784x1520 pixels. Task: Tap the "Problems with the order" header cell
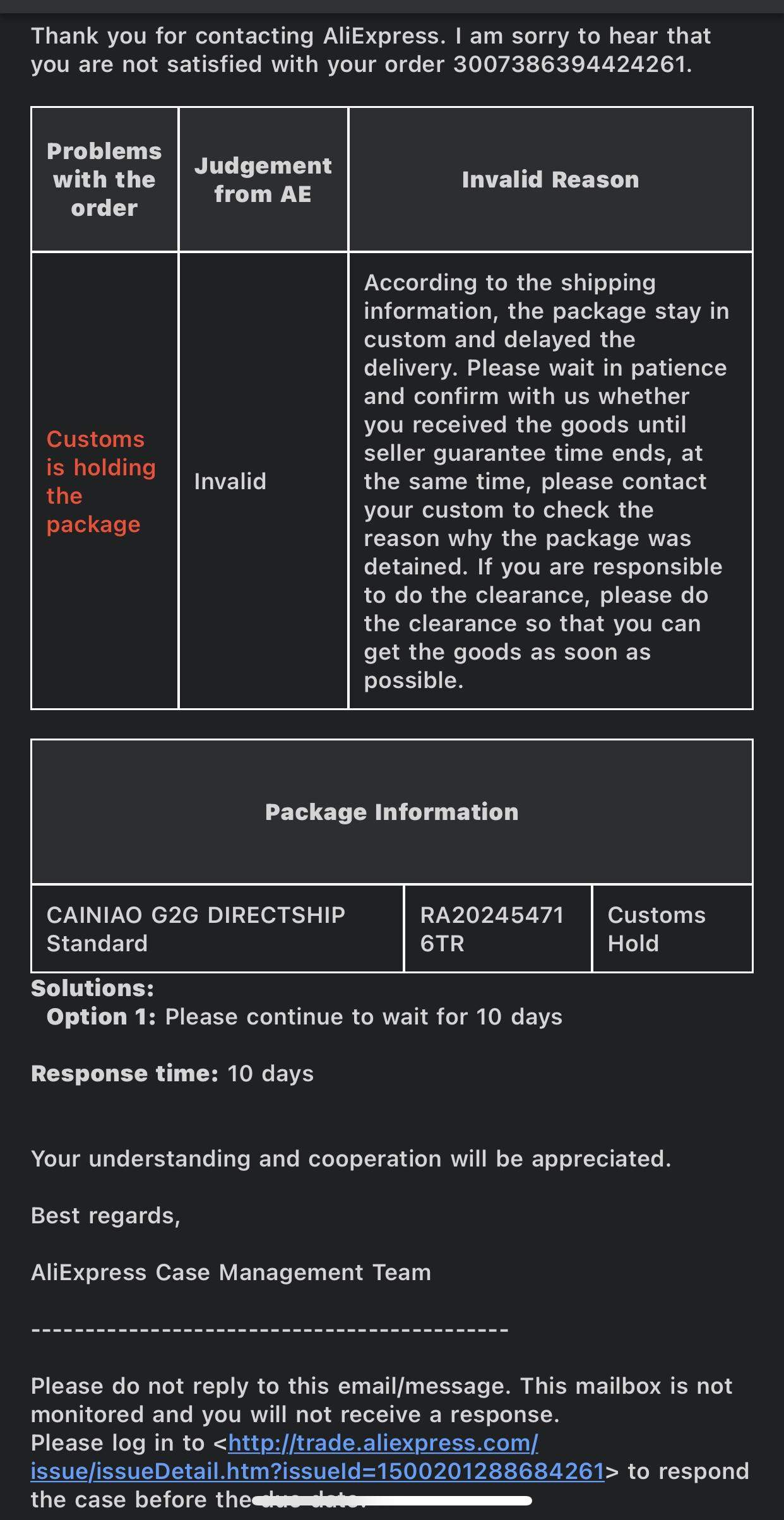[x=104, y=180]
